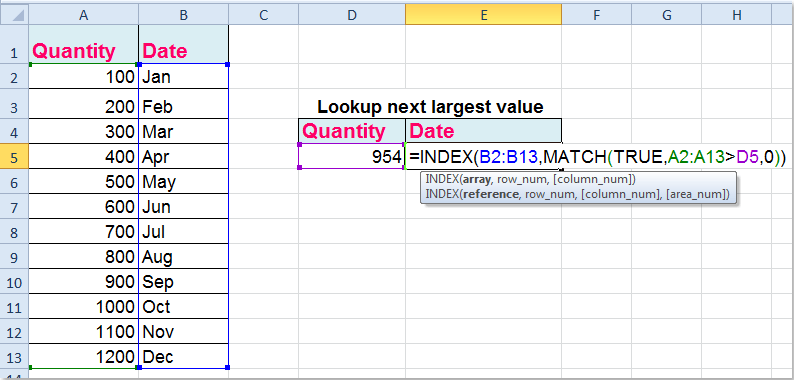The image size is (794, 380).
Task: Click the Aug cell
Action: click(183, 257)
